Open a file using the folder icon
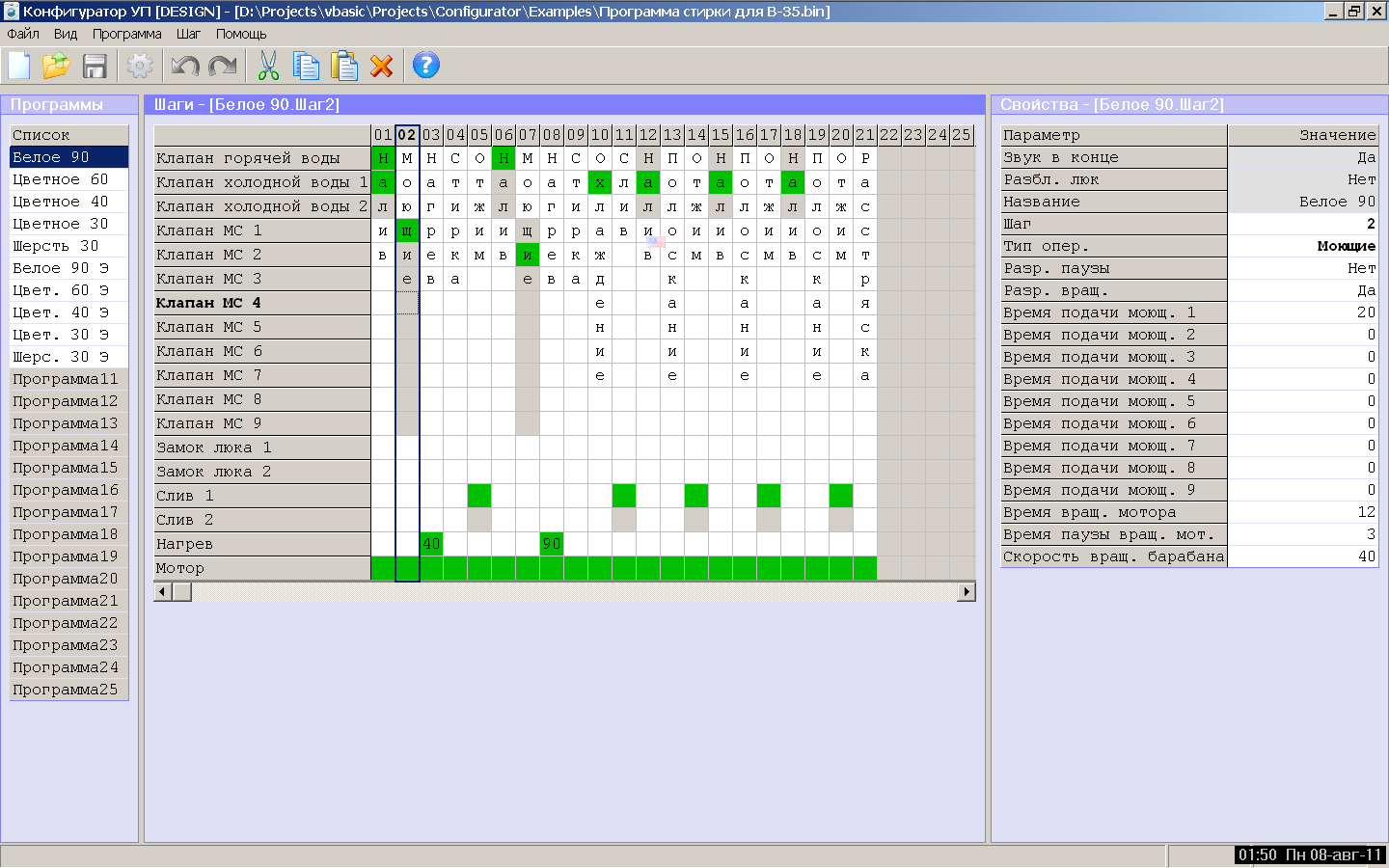The width and height of the screenshot is (1389, 868). [56, 66]
